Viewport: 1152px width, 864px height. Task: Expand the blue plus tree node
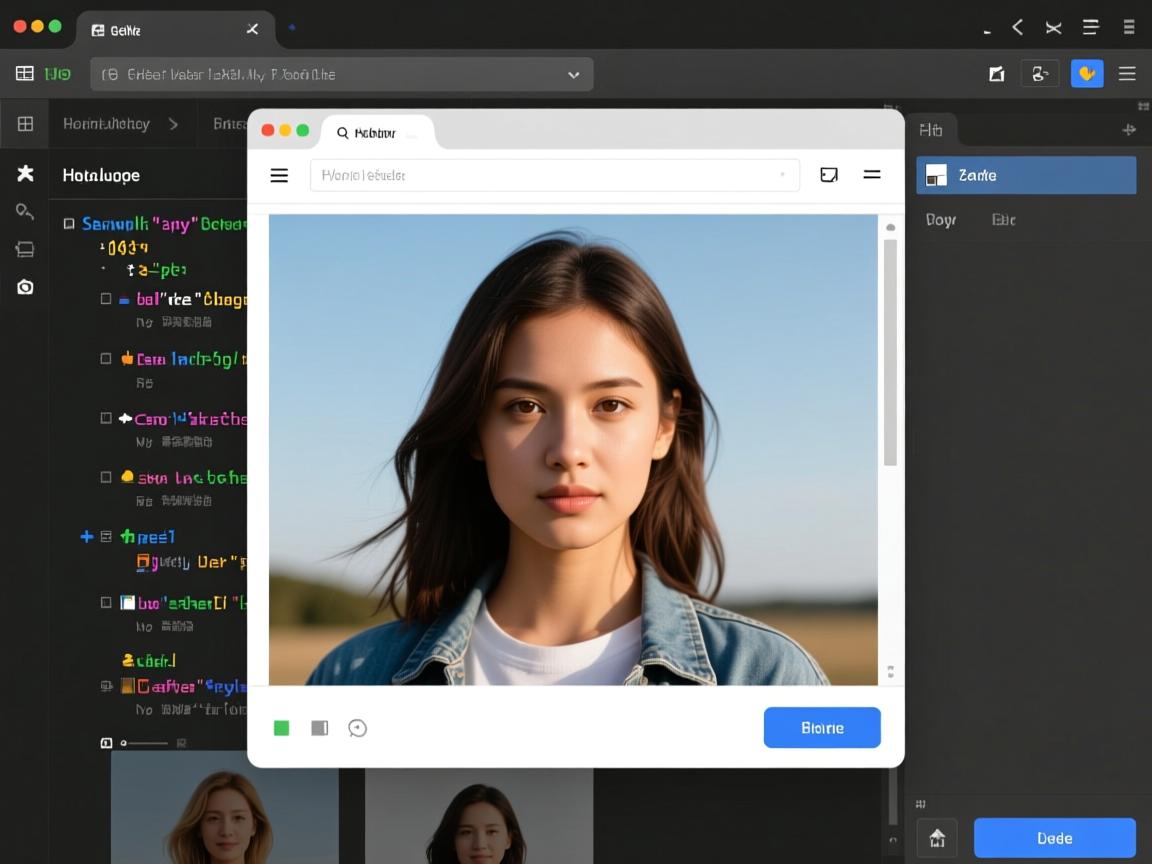[86, 537]
